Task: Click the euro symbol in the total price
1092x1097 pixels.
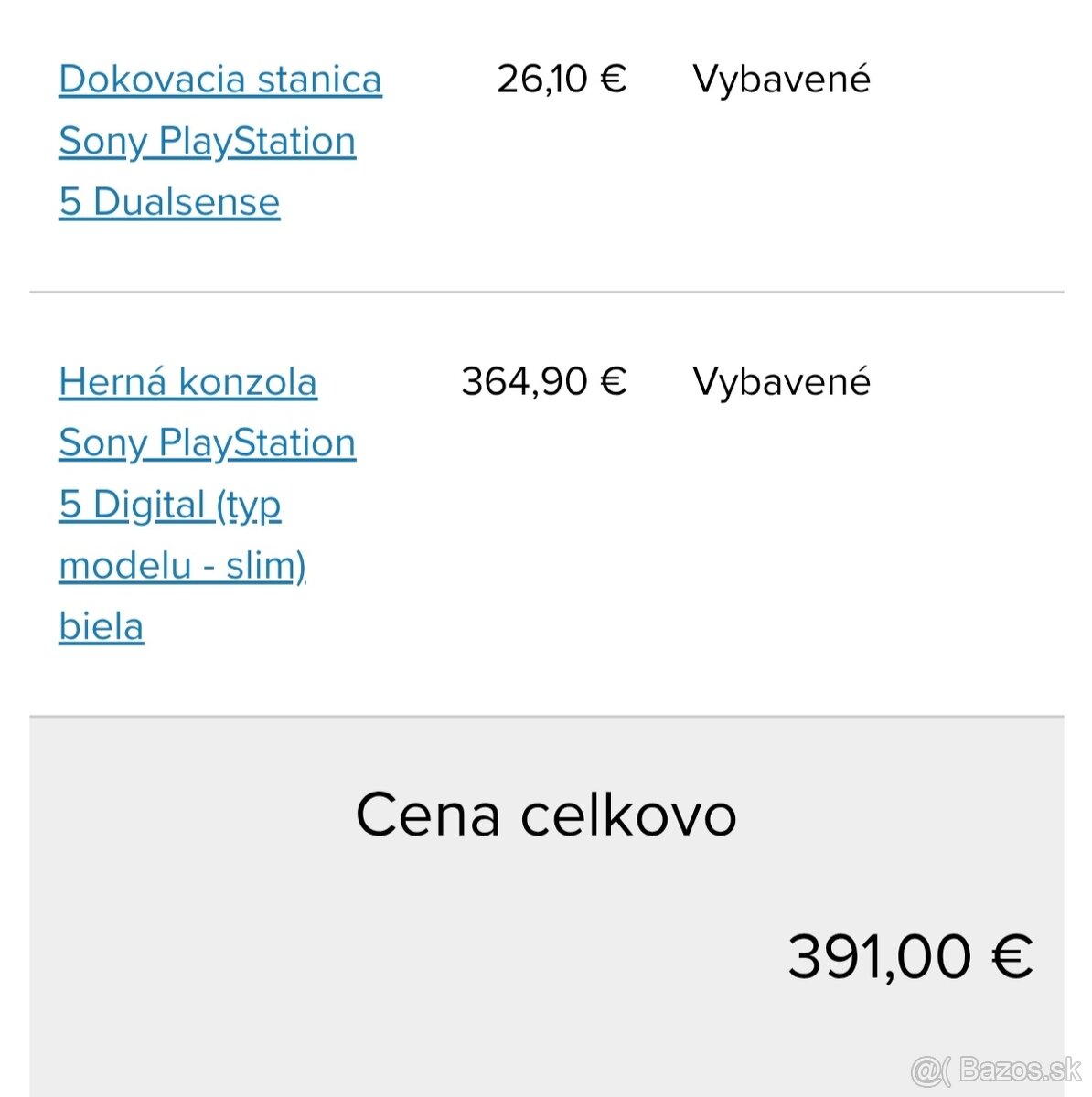Action: click(x=1012, y=957)
